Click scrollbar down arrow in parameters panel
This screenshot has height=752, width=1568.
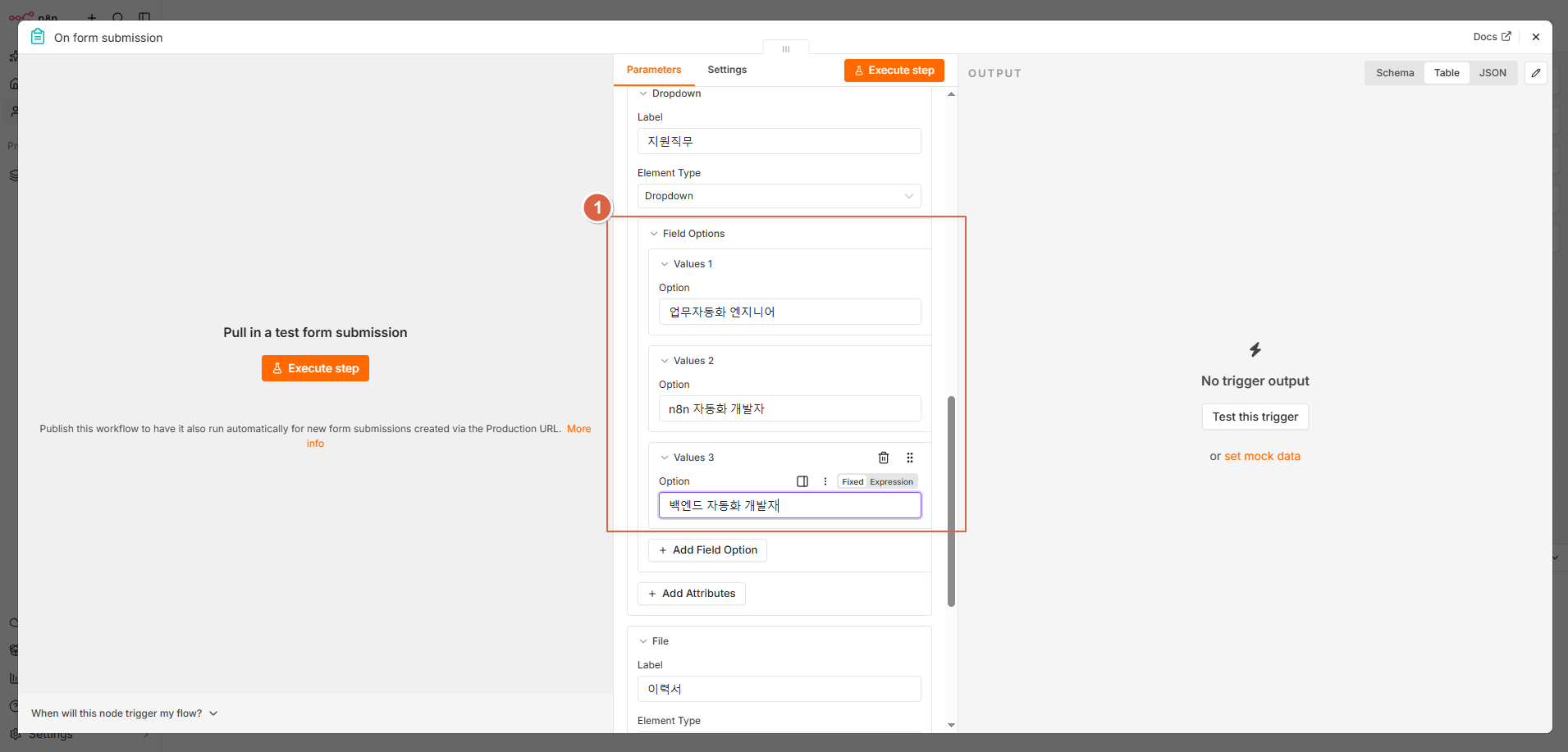coord(951,725)
